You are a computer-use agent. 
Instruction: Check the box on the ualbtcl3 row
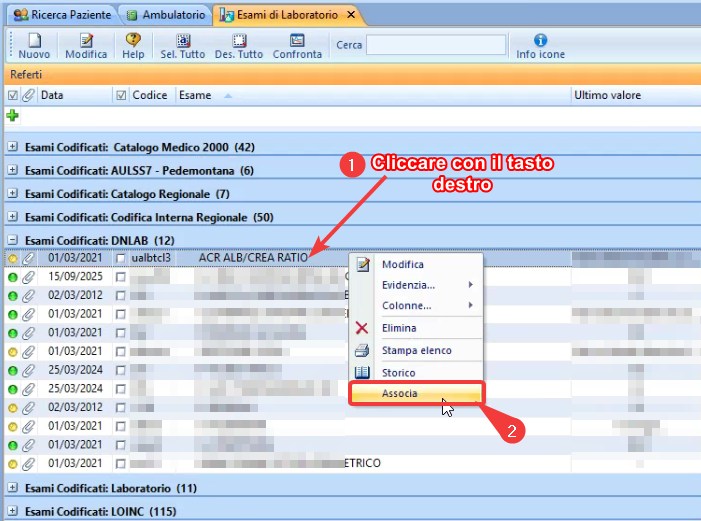pos(120,258)
